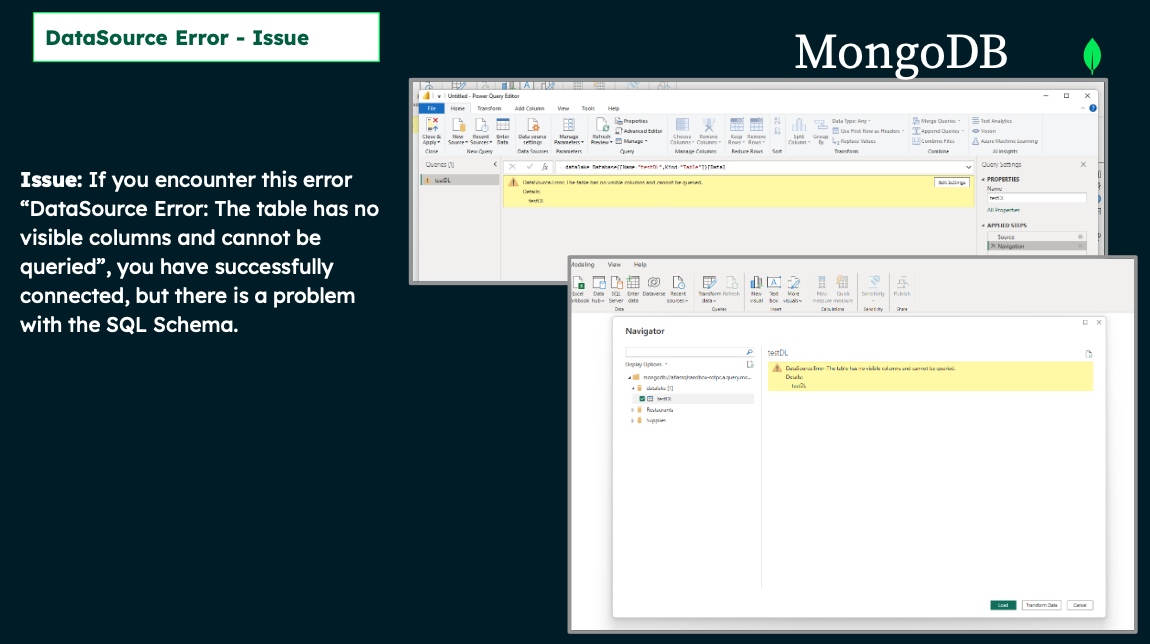Click the Transform Data button in Navigator
Viewport: 1150px width, 644px height.
click(1041, 605)
